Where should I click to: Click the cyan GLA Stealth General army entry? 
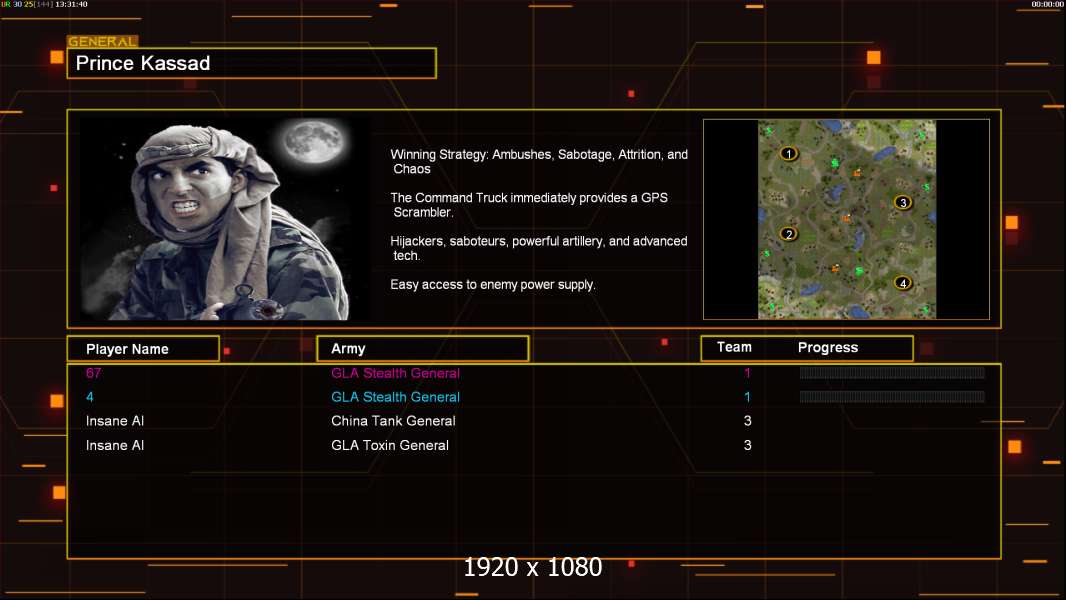pos(395,397)
